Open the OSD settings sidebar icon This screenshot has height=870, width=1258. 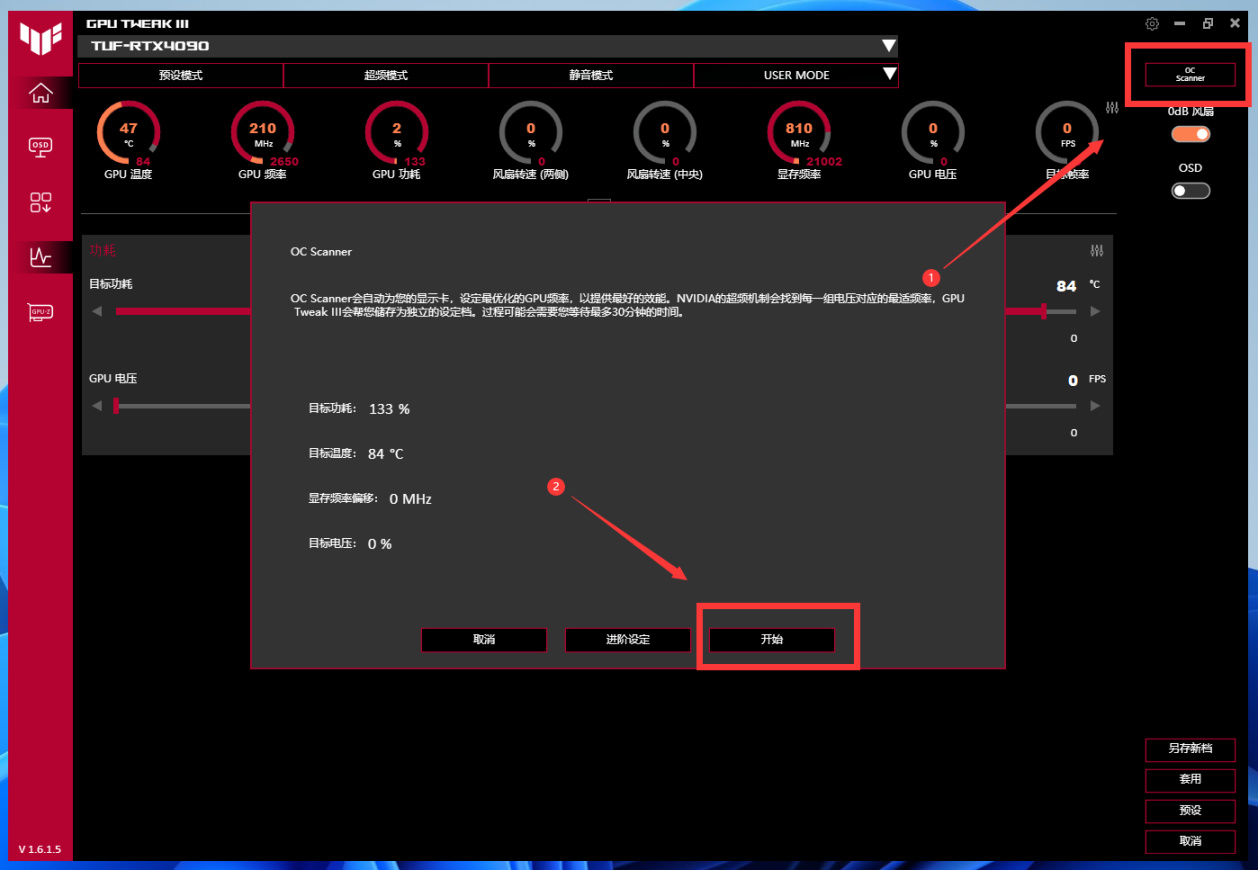tap(40, 147)
